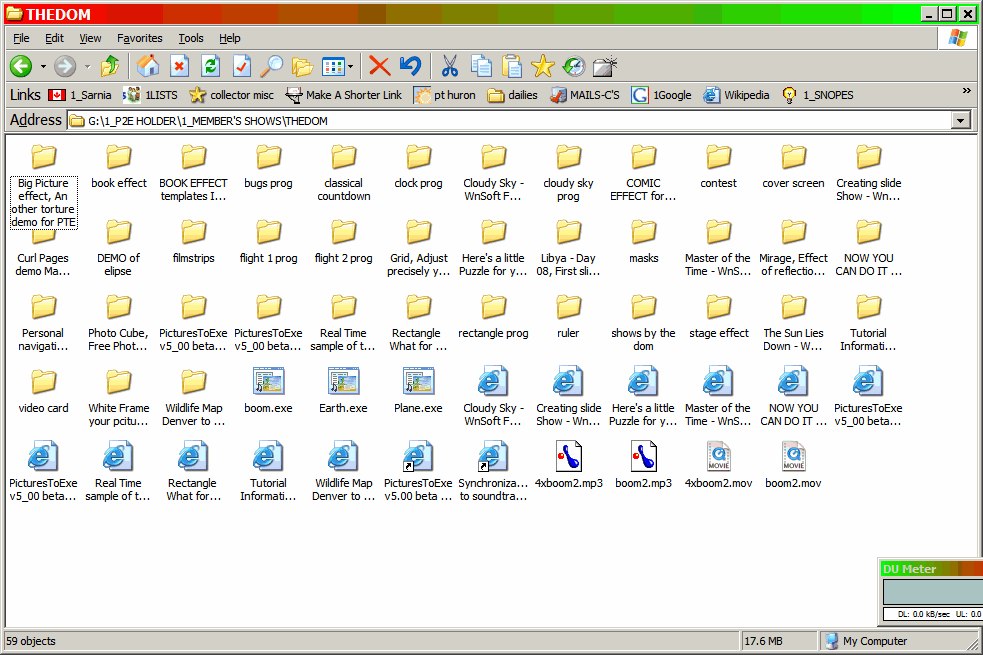Open the Wikipedia link in Links bar

736,95
